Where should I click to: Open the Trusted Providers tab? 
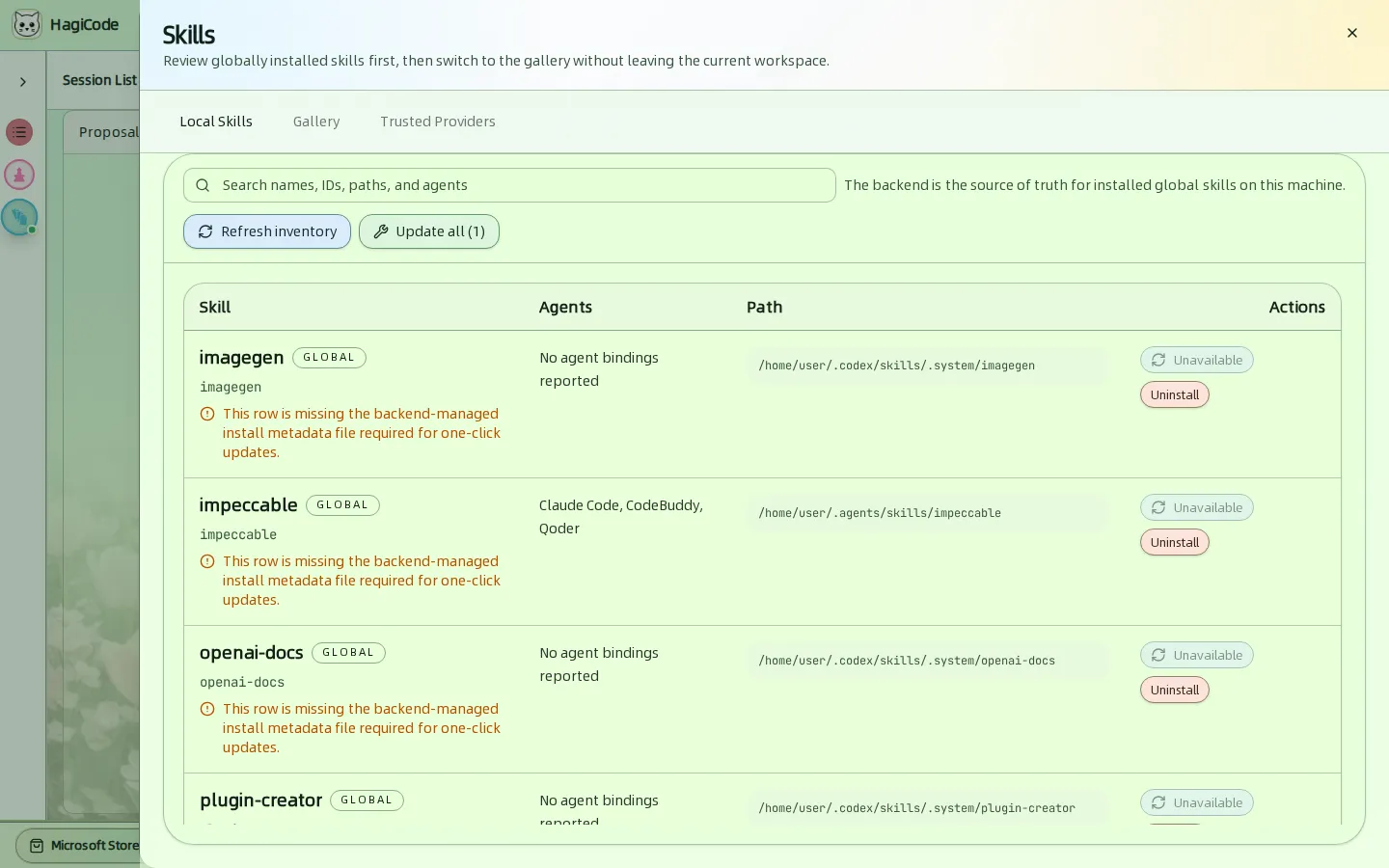click(438, 122)
